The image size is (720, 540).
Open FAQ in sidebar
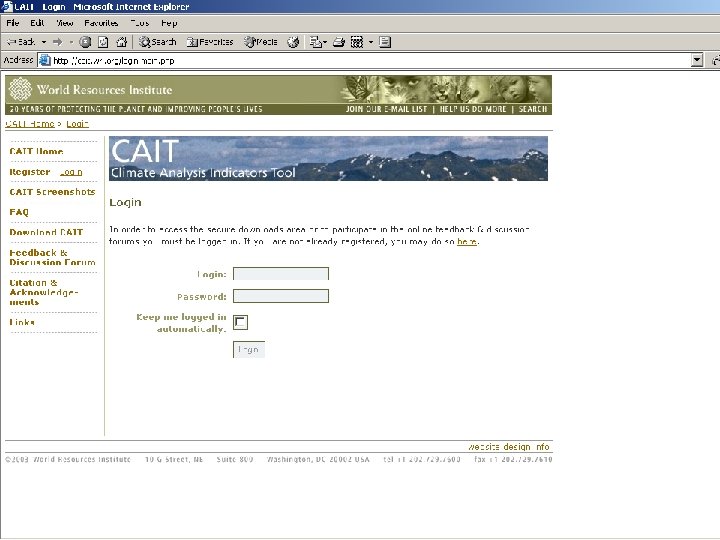tap(19, 212)
